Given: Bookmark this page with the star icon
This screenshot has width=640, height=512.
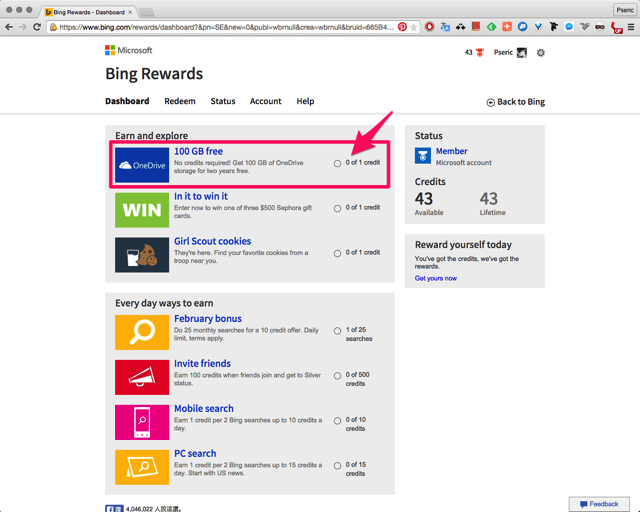Looking at the screenshot, I should coord(413,27).
